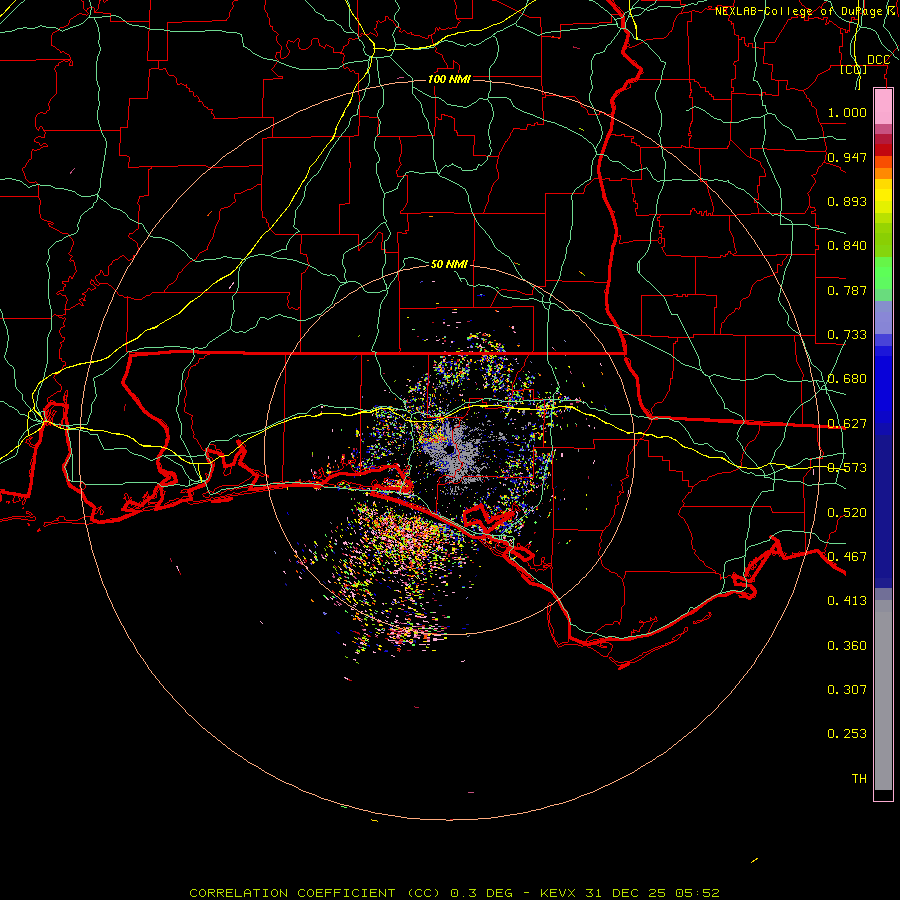Select the 0.573 legend value
The image size is (900, 900).
847,468
